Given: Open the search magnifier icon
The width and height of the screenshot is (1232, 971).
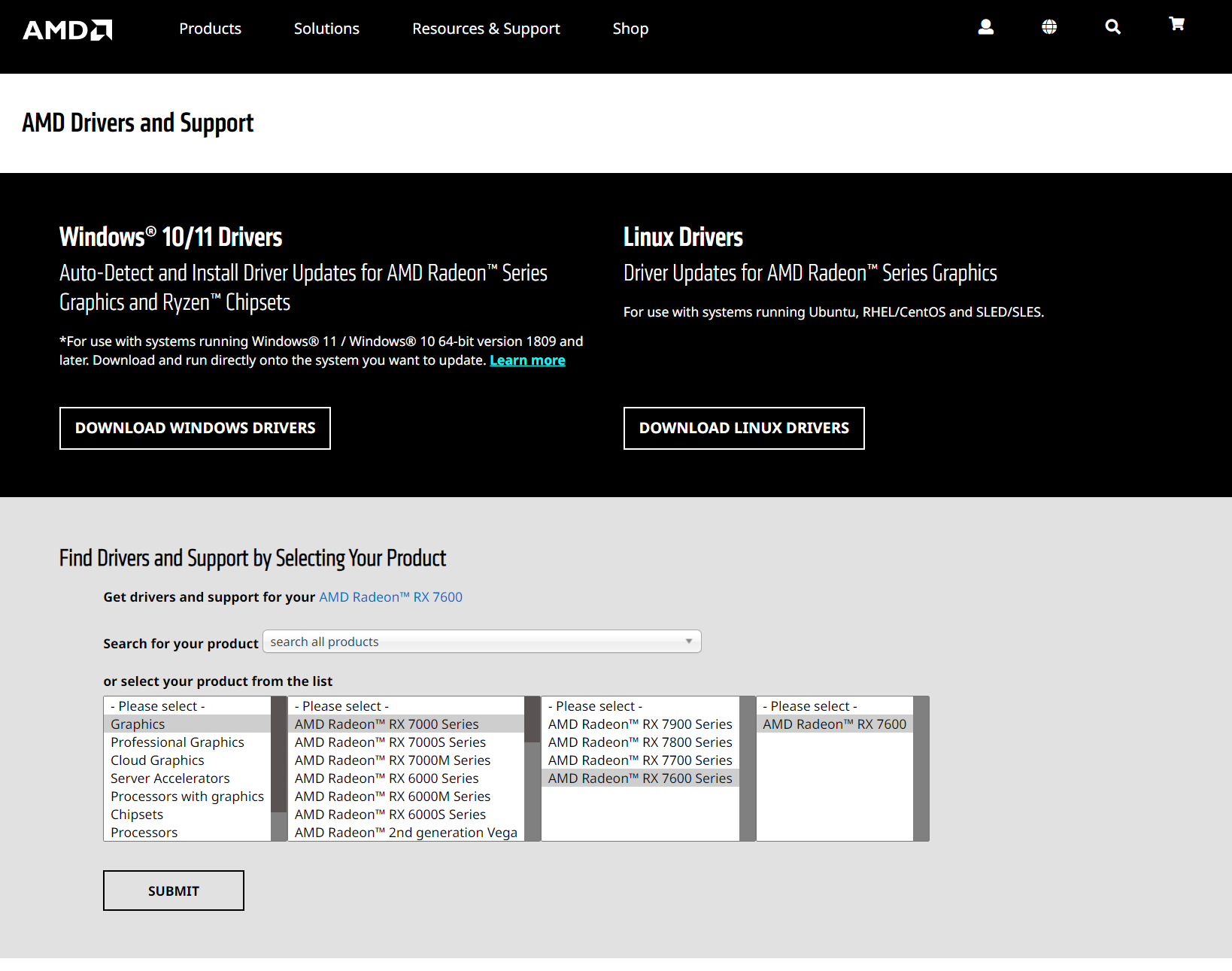Looking at the screenshot, I should (x=1113, y=27).
